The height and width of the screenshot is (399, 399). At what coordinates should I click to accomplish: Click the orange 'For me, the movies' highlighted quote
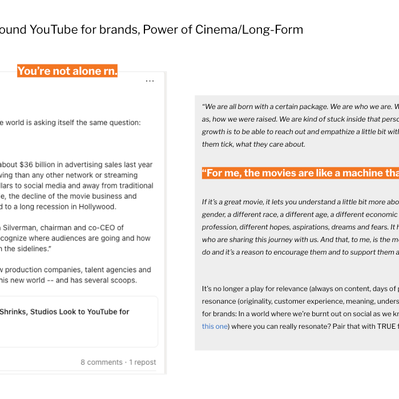300,173
